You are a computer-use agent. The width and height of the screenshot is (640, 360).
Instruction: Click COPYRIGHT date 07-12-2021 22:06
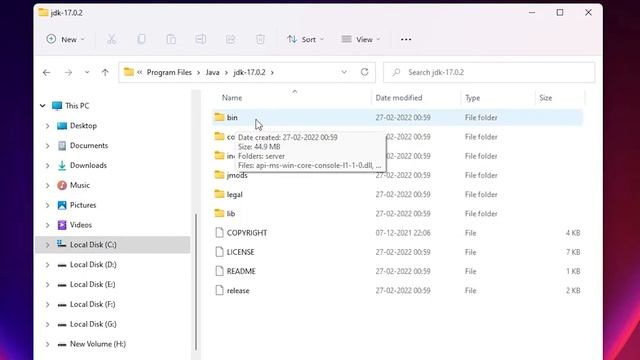[x=402, y=233]
